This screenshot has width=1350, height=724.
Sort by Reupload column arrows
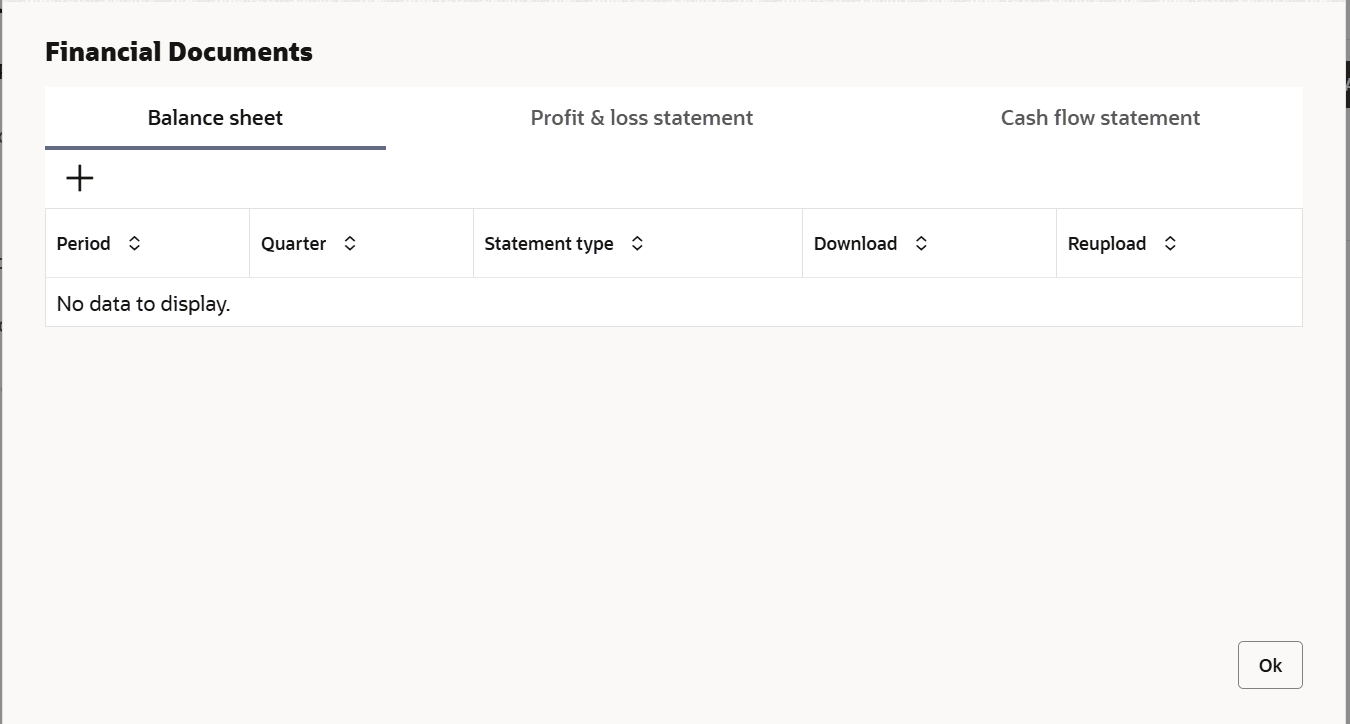click(1170, 244)
